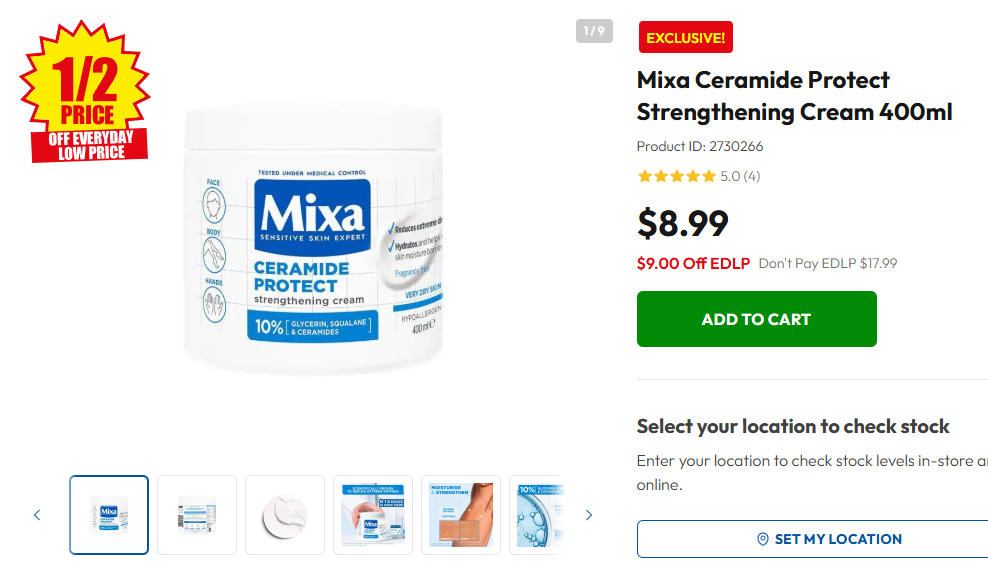Screen dimensions: 988x579
Task: Add the Mixa cream to cart
Action: coord(756,319)
